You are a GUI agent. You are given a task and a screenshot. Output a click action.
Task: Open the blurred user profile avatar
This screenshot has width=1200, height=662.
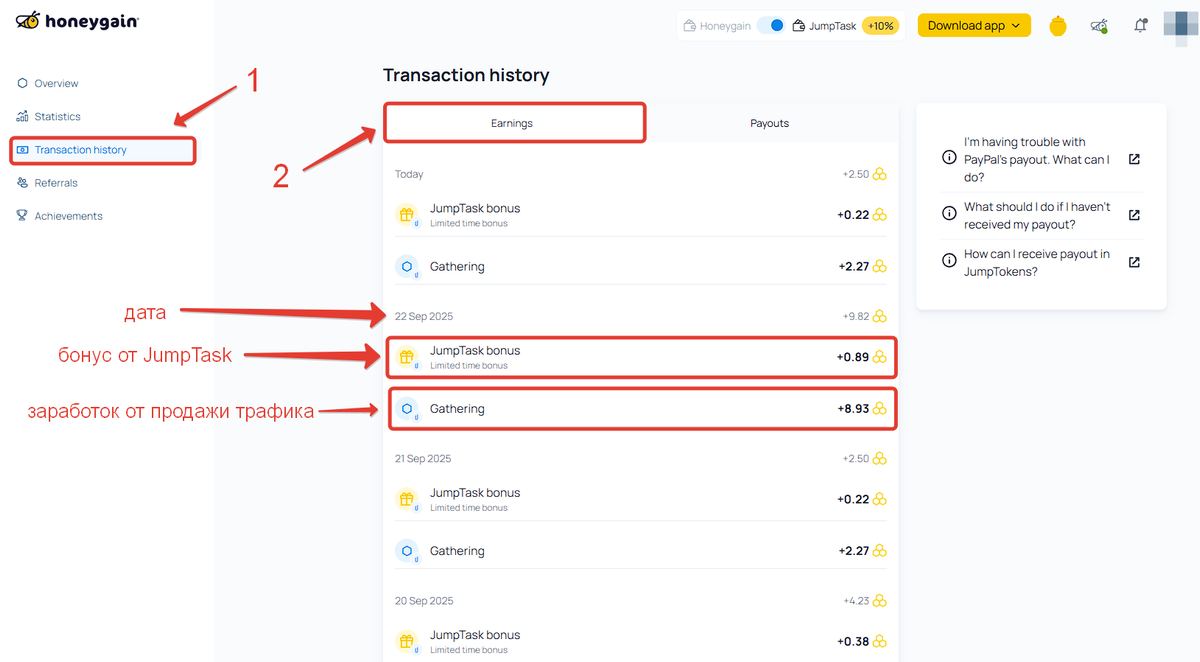1181,26
